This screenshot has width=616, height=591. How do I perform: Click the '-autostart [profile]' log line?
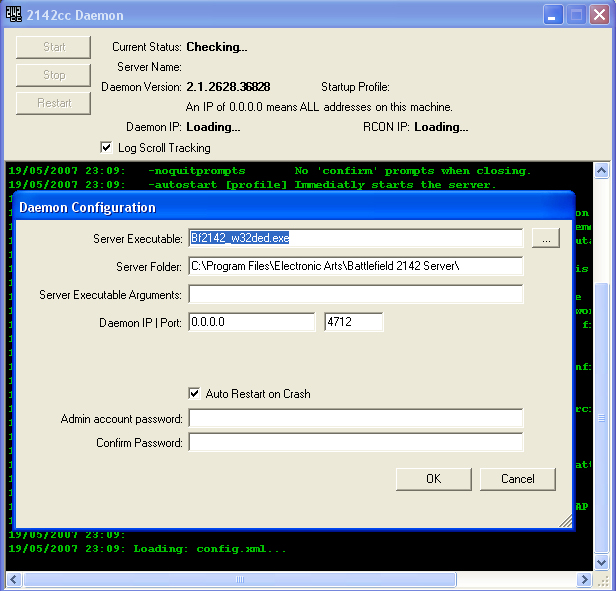point(251,185)
